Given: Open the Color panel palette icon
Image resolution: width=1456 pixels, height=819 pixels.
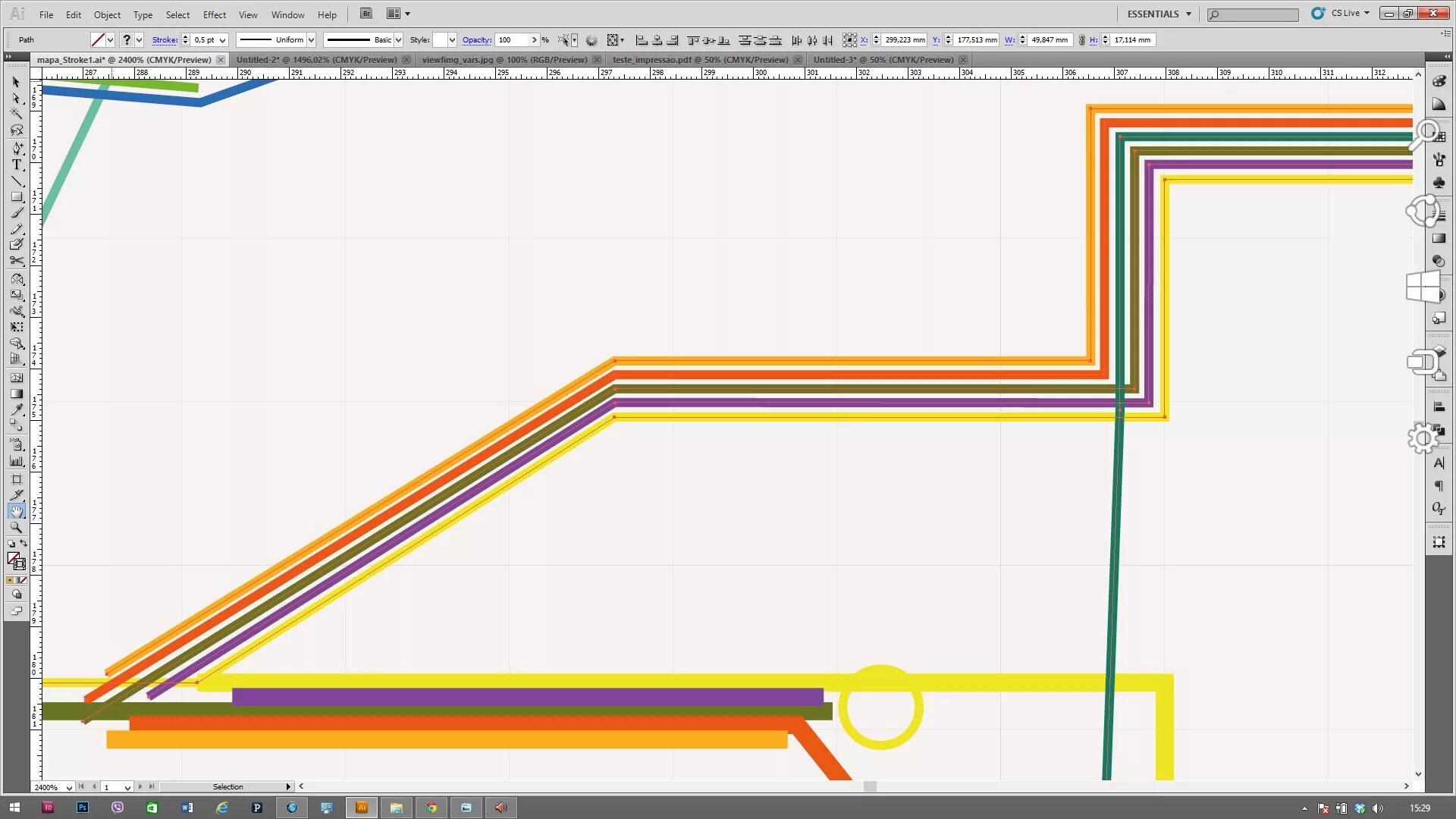Looking at the screenshot, I should pyautogui.click(x=1439, y=81).
